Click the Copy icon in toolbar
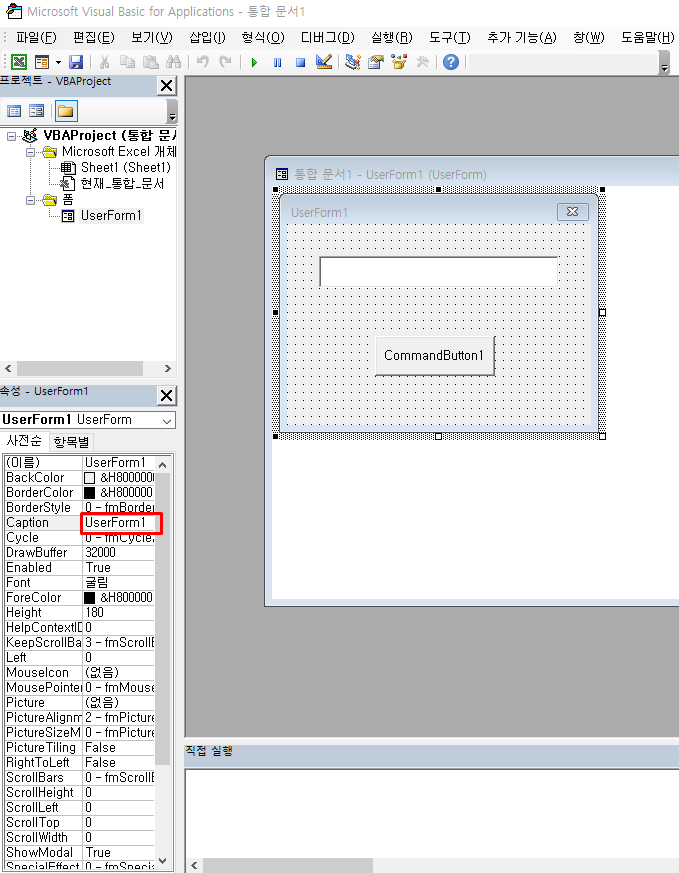The width and height of the screenshot is (679, 873). tap(127, 62)
